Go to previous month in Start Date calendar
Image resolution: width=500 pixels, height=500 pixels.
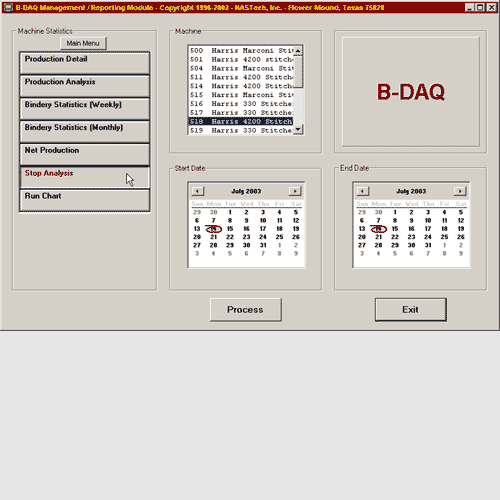pos(198,191)
